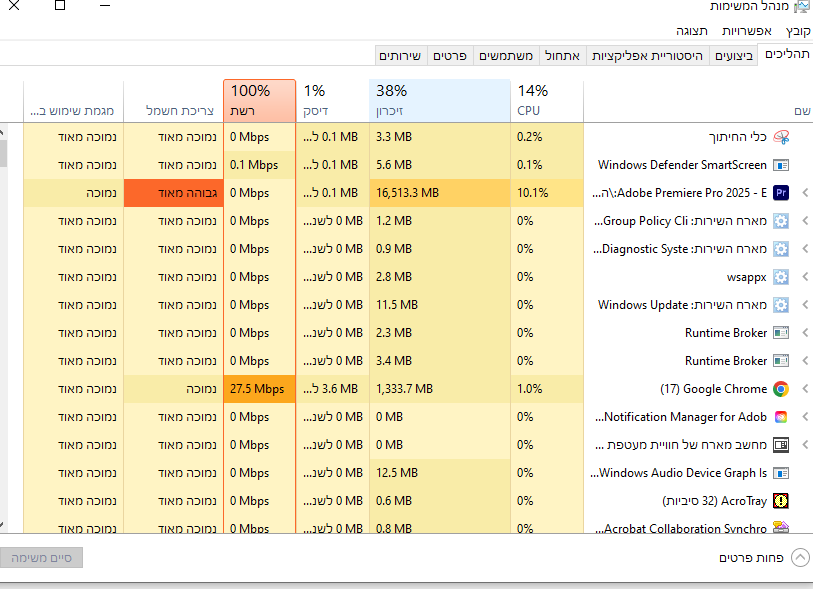Click the Windows Update service host gear icon
The image size is (813, 589).
pyautogui.click(x=781, y=305)
